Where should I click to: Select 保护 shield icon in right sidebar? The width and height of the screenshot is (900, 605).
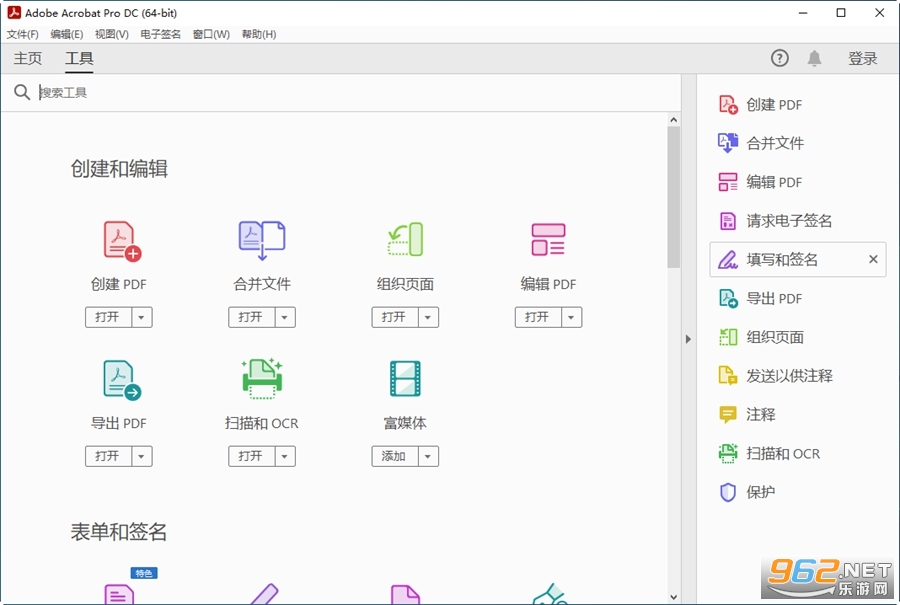pyautogui.click(x=728, y=492)
